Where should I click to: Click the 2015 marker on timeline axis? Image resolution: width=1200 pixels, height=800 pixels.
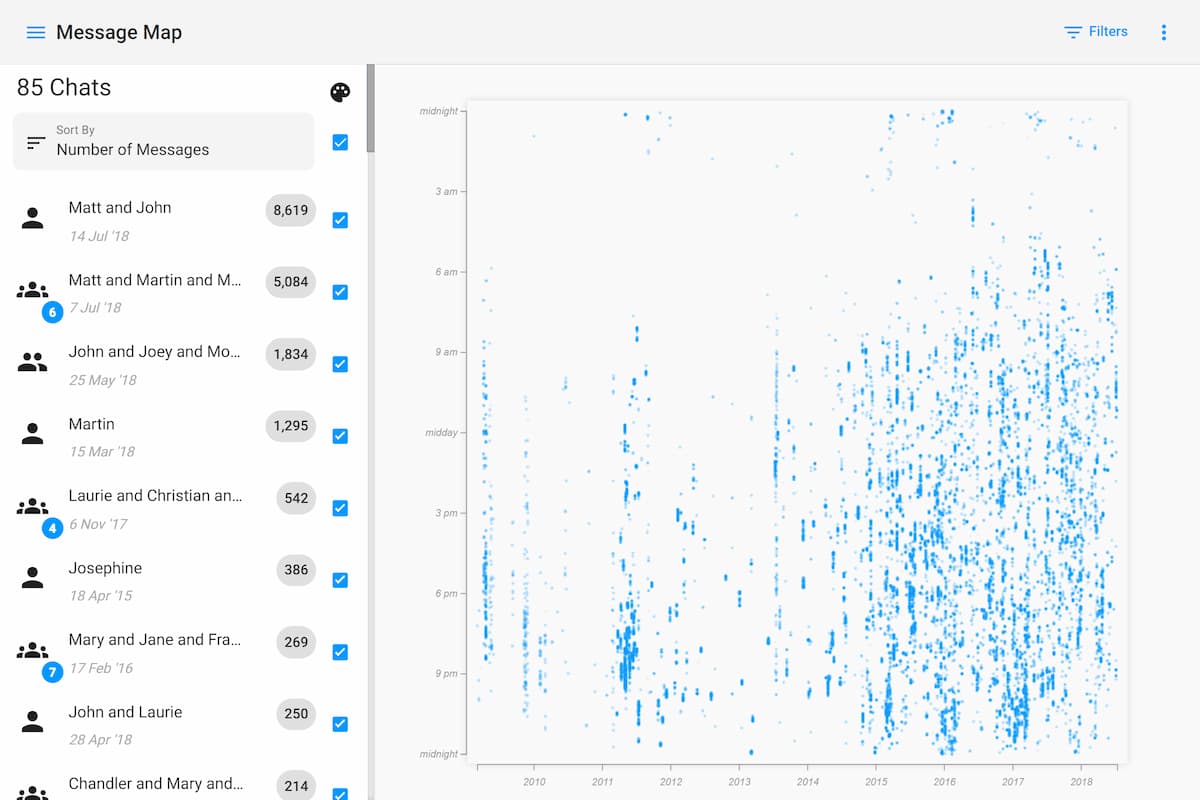click(876, 781)
